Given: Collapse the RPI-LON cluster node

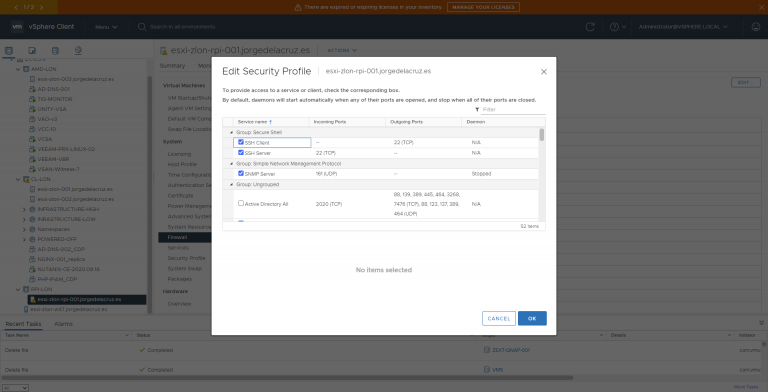Looking at the screenshot, I should [x=18, y=290].
